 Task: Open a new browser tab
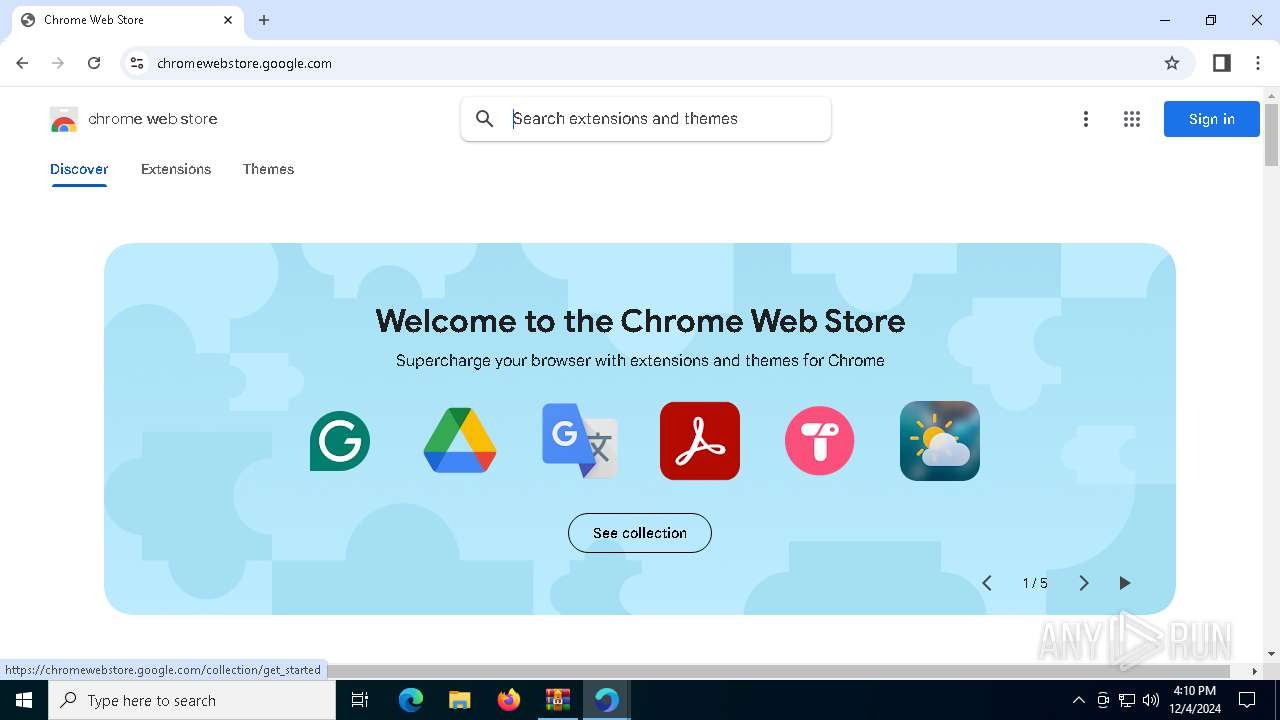point(264,20)
